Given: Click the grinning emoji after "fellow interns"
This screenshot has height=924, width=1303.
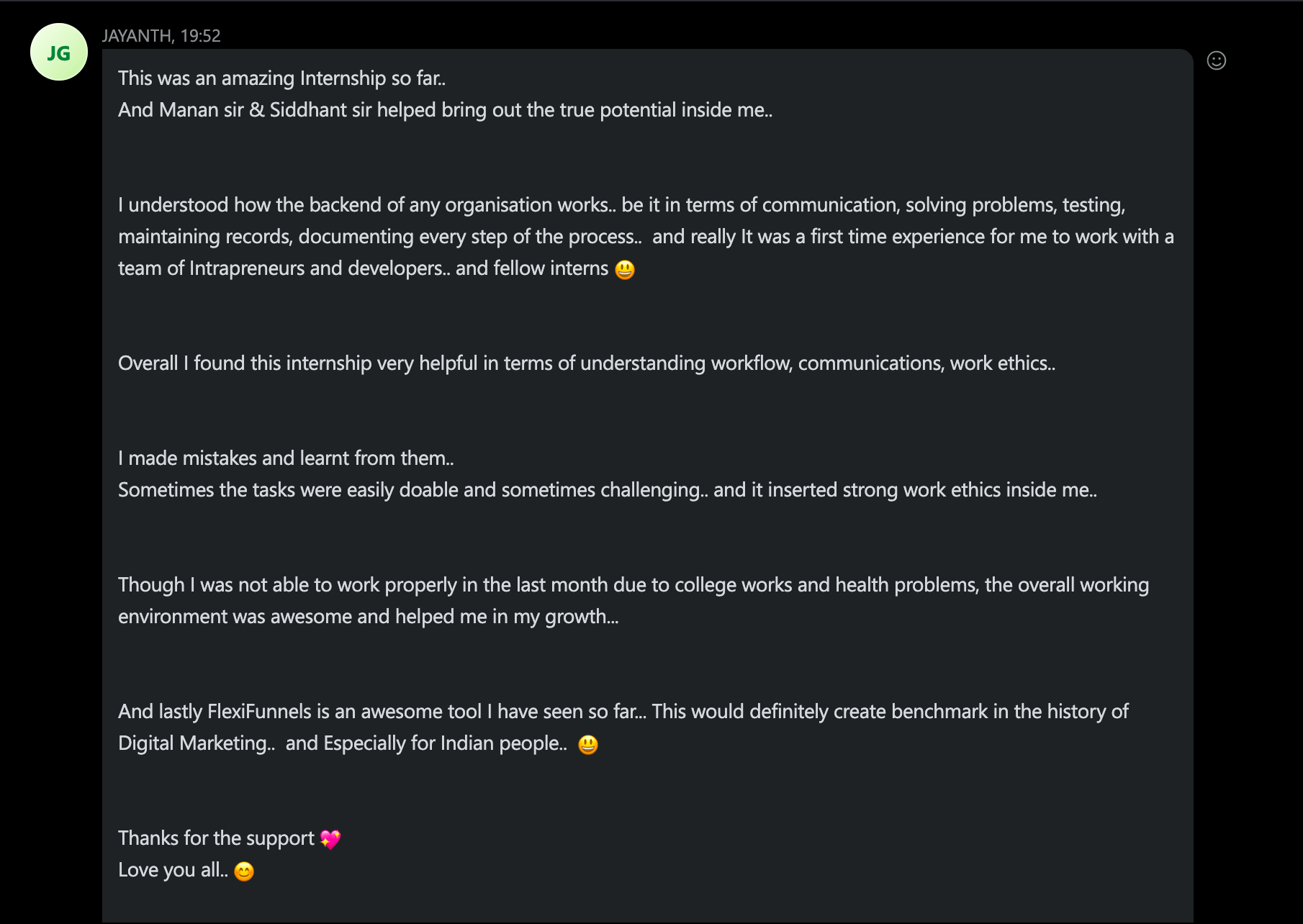Looking at the screenshot, I should (x=625, y=270).
